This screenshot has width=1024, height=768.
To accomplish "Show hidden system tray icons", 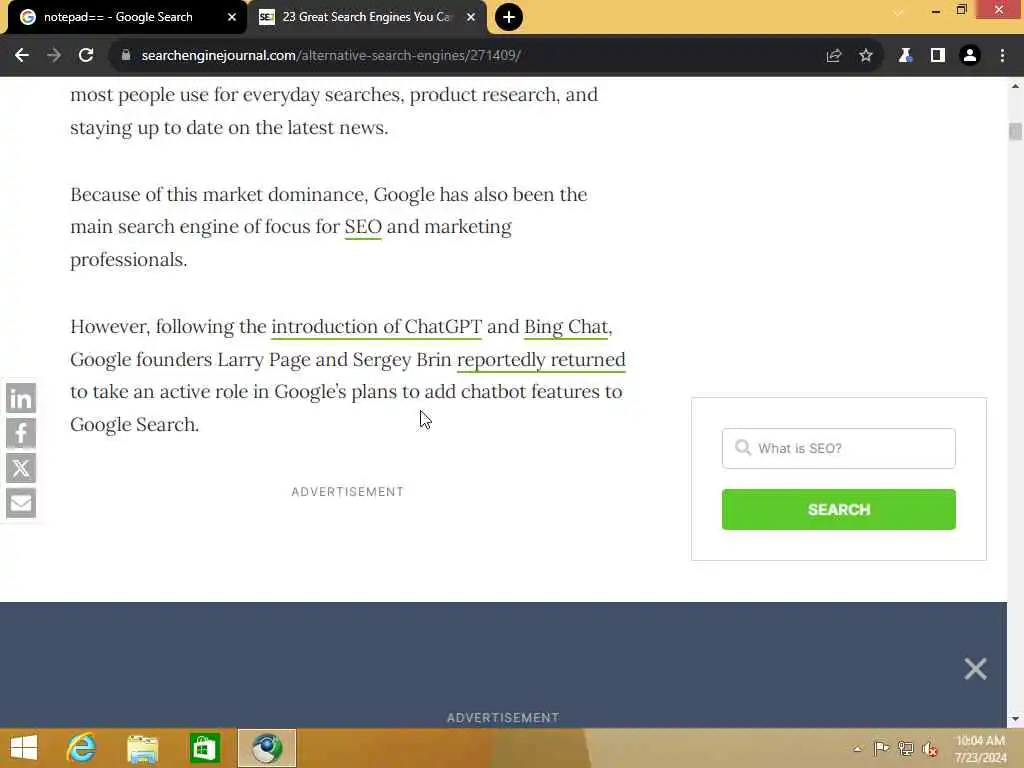I will point(857,749).
